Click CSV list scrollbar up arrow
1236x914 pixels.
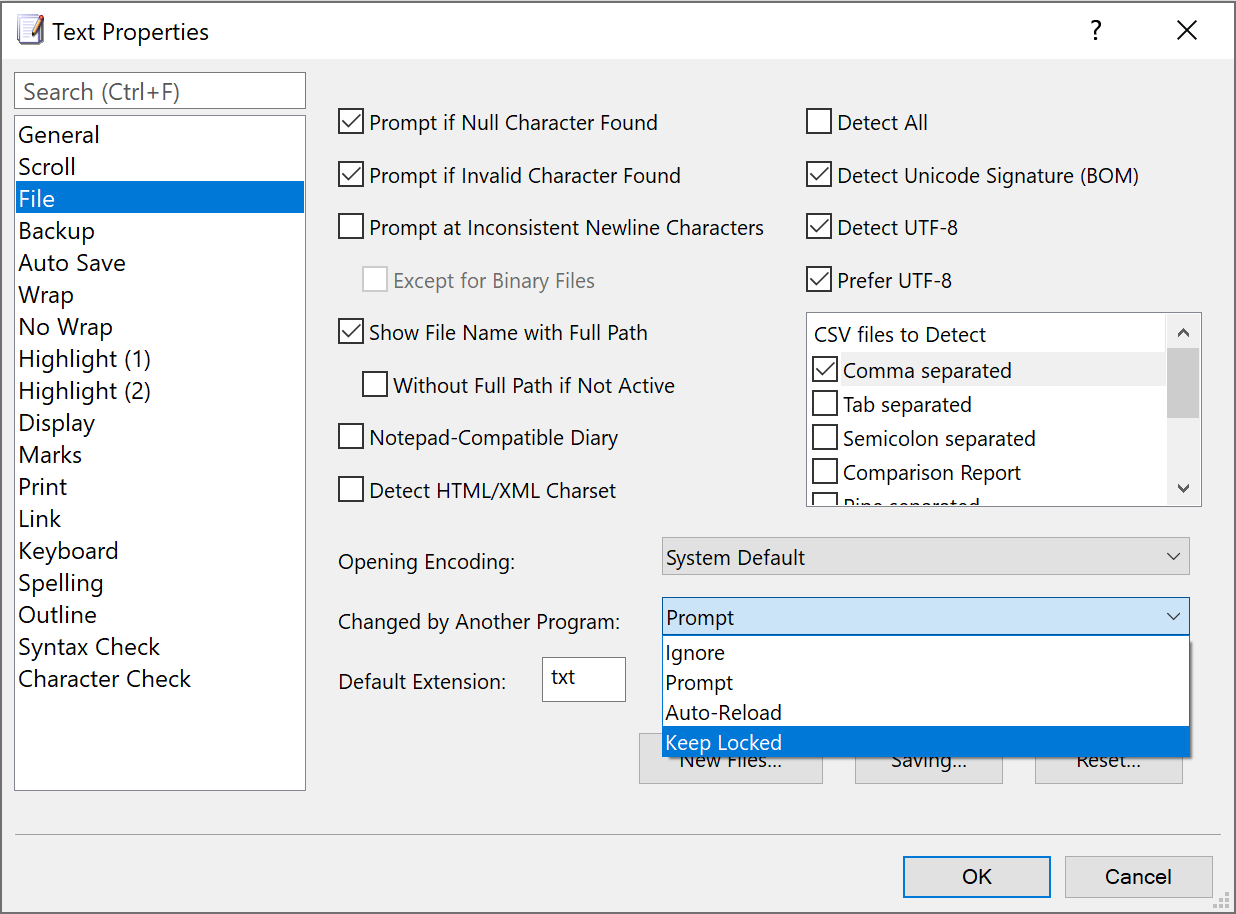[1183, 333]
